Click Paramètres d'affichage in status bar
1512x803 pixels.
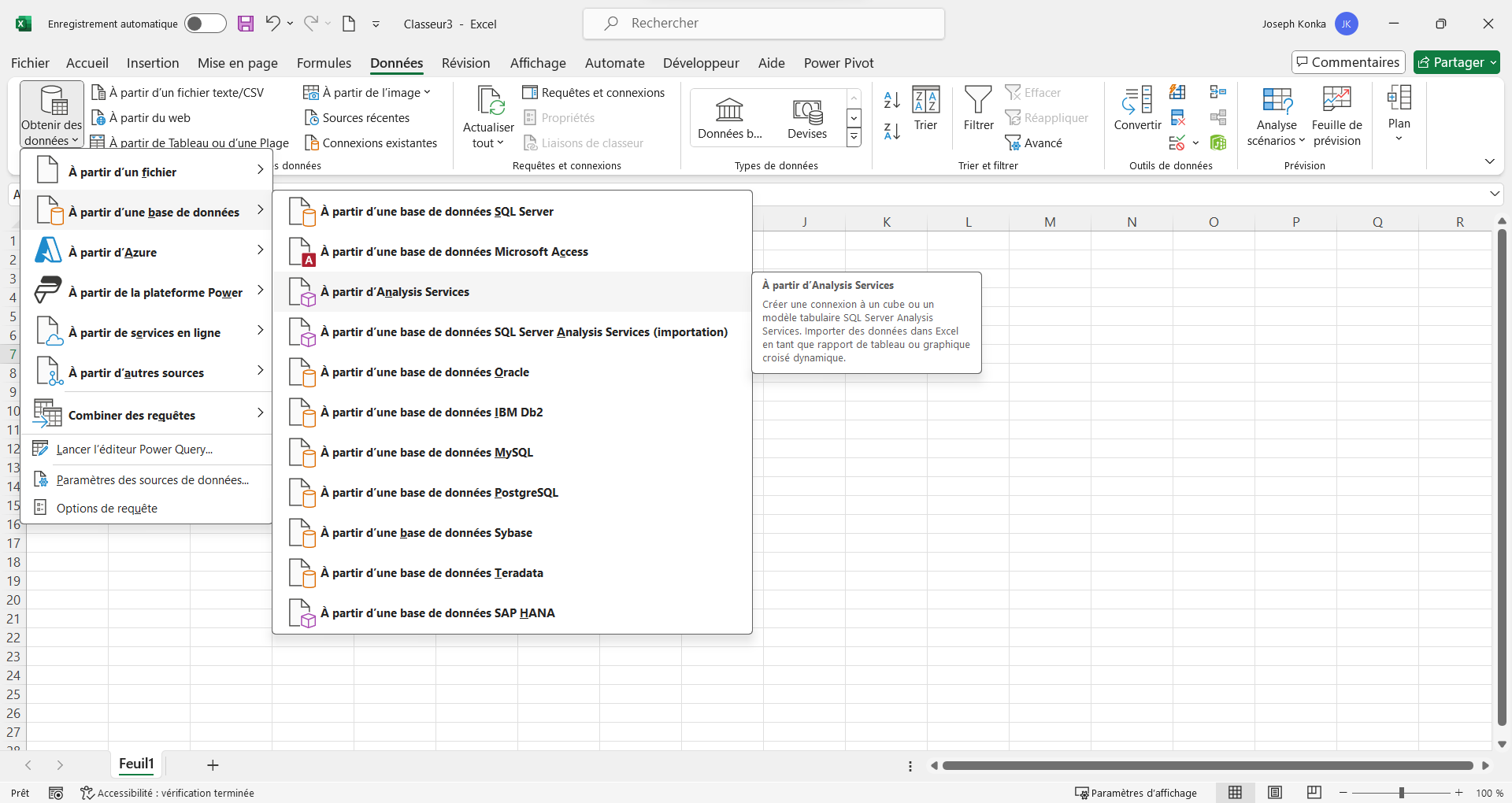point(1136,793)
